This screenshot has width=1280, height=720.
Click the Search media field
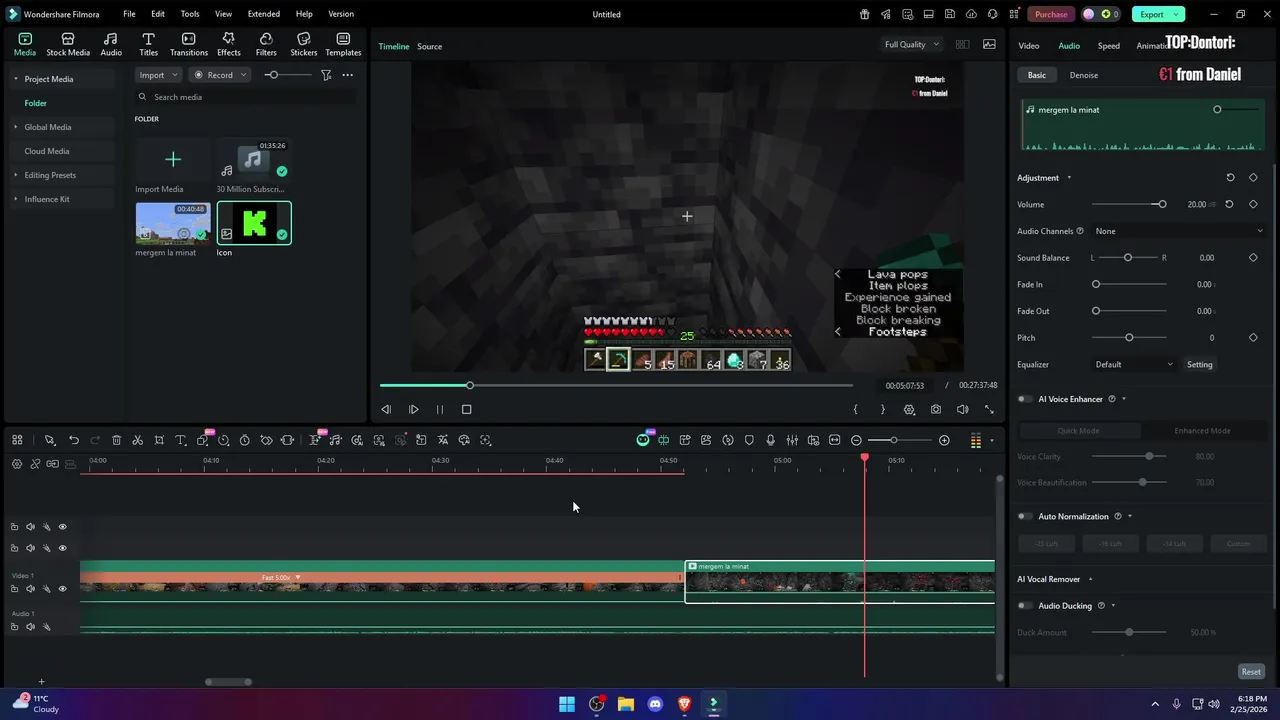(245, 97)
